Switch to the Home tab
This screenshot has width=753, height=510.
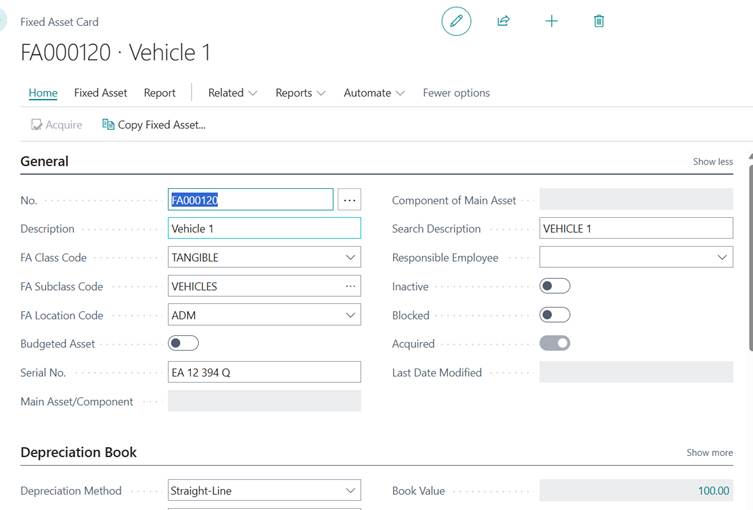point(43,93)
